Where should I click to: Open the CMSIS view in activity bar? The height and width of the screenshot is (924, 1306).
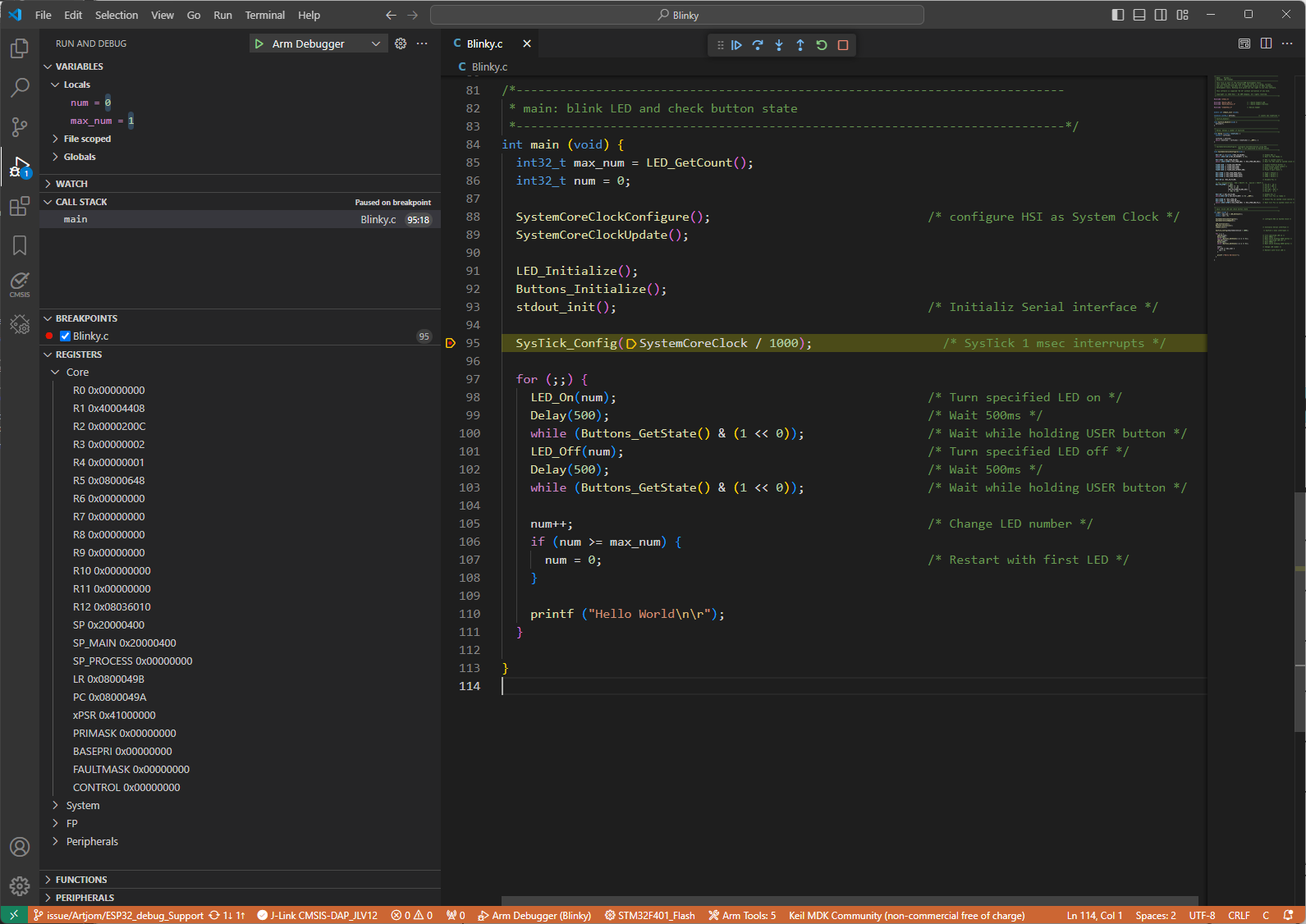coord(20,285)
